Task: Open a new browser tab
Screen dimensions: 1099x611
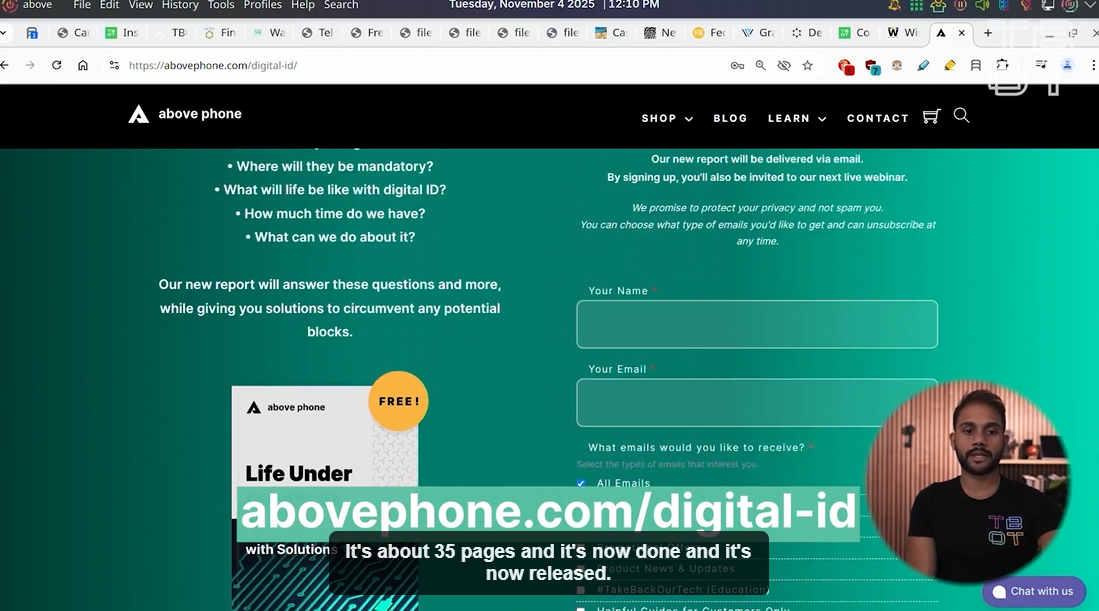Action: pyautogui.click(x=988, y=33)
